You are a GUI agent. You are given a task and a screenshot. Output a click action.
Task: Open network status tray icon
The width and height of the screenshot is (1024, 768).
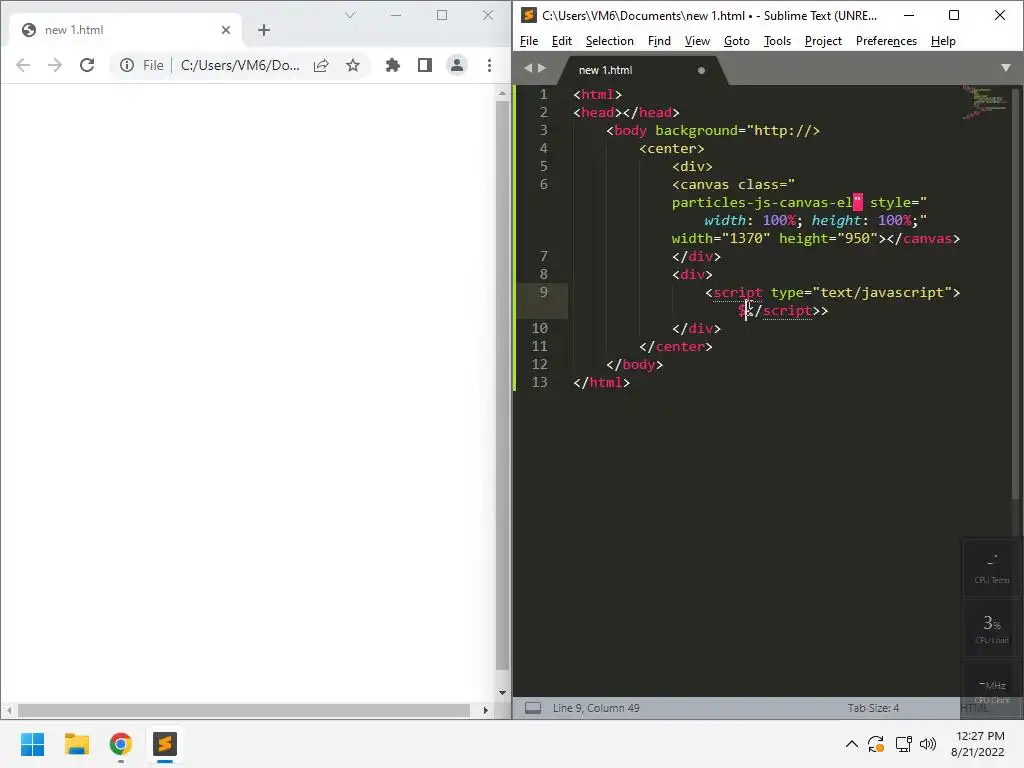tap(904, 744)
